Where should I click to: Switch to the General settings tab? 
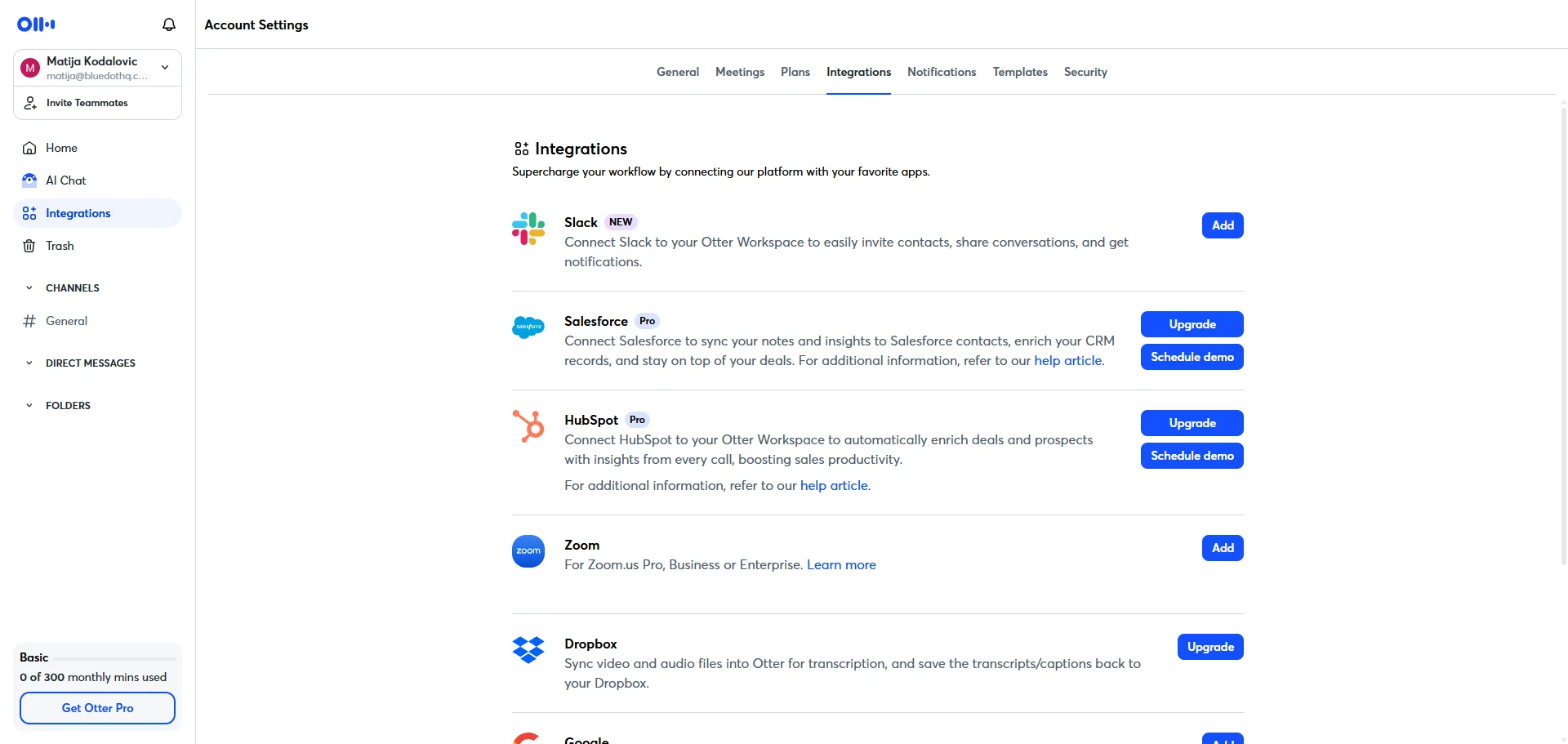tap(678, 72)
